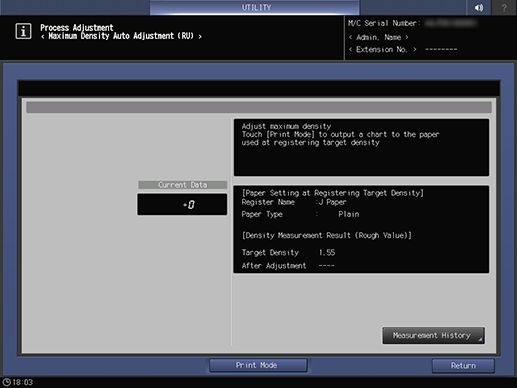The image size is (517, 388).
Task: Click the Return button
Action: [x=463, y=366]
